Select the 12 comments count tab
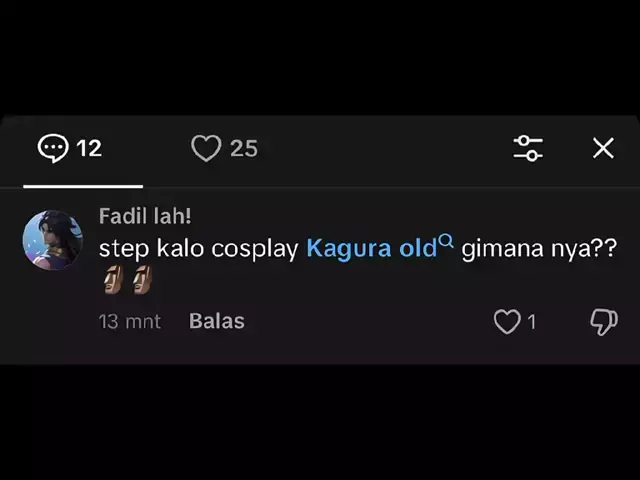 [x=89, y=148]
